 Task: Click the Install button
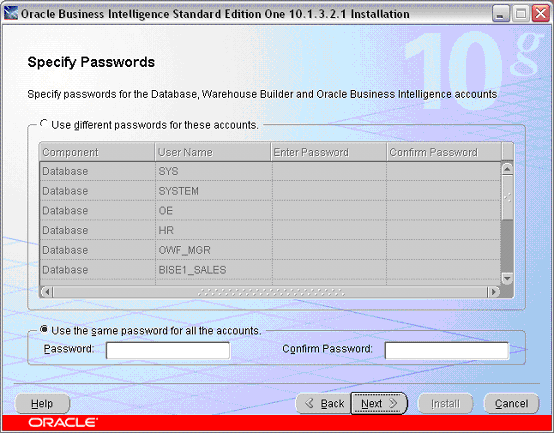click(445, 403)
